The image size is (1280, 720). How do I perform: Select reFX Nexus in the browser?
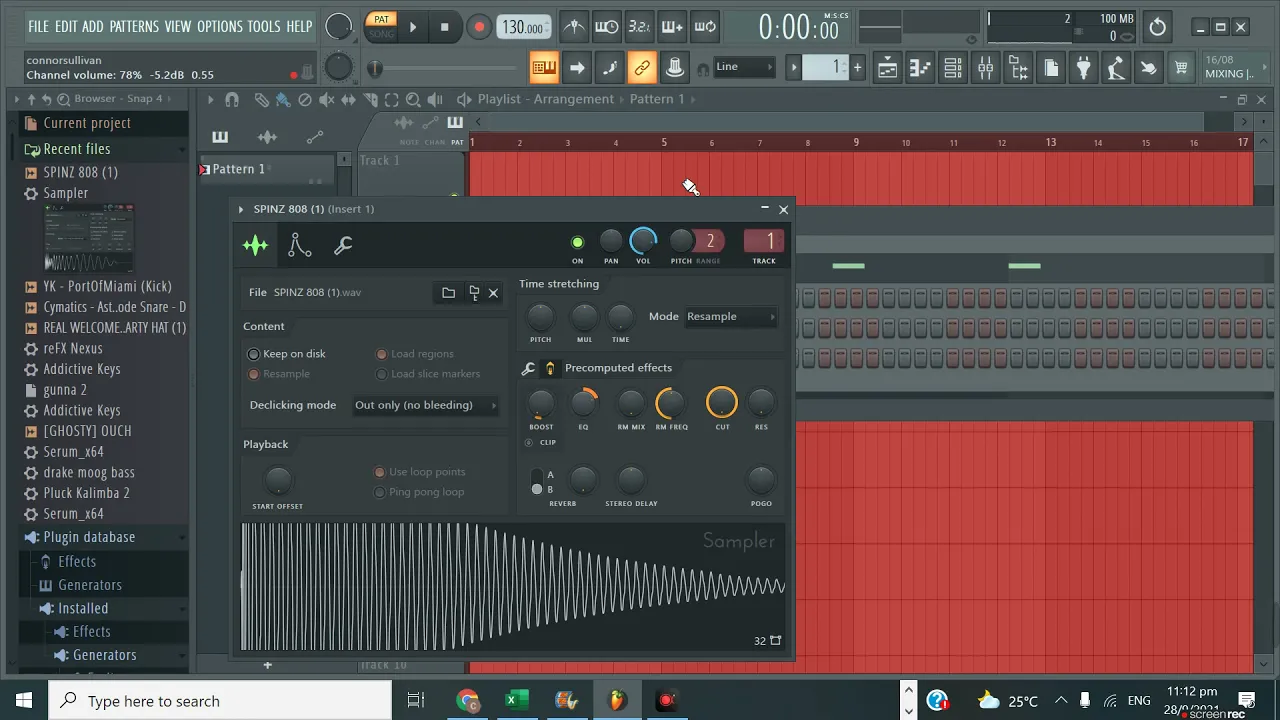[72, 349]
